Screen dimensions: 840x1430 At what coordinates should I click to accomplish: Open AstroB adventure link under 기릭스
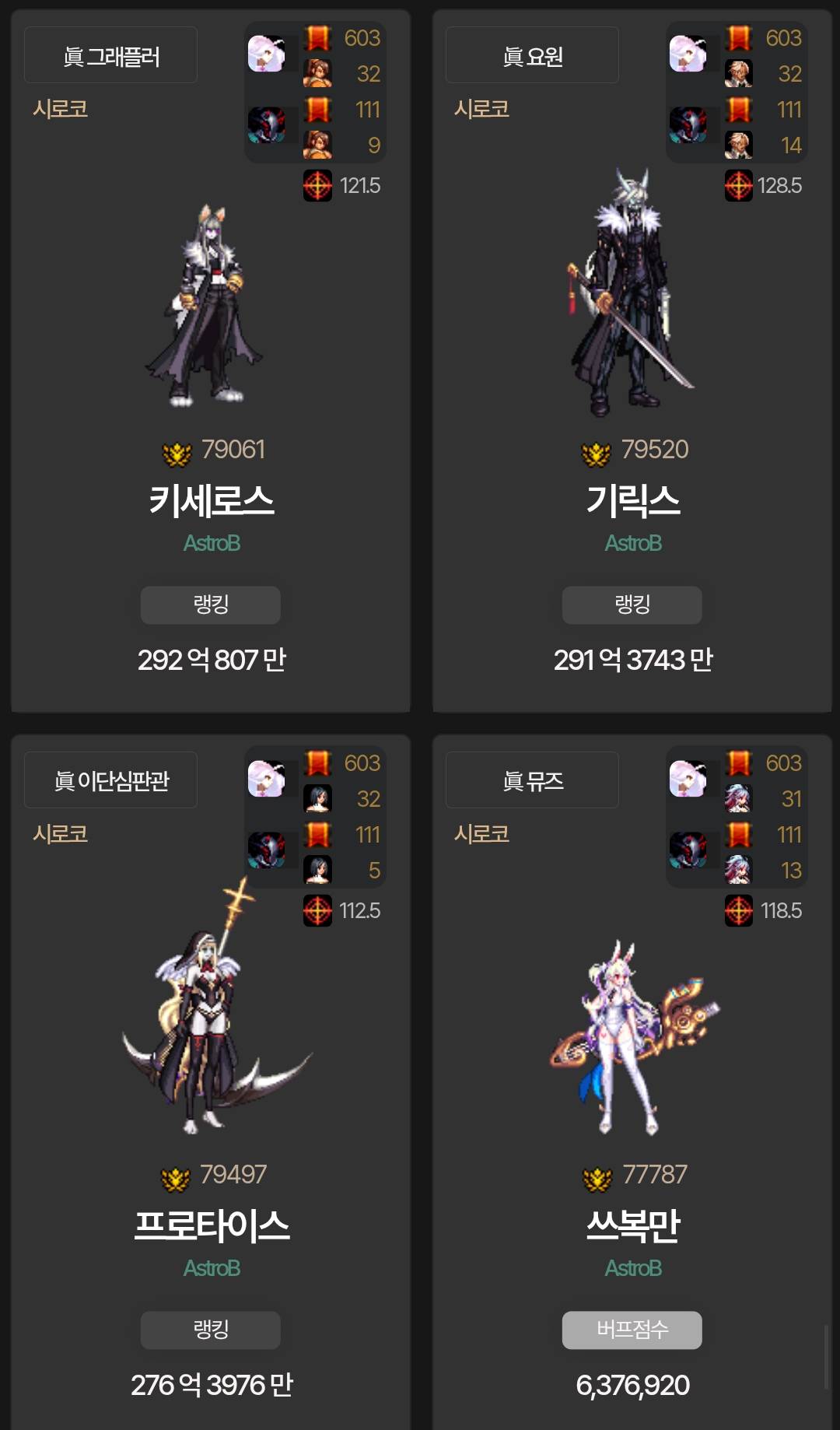coord(633,543)
